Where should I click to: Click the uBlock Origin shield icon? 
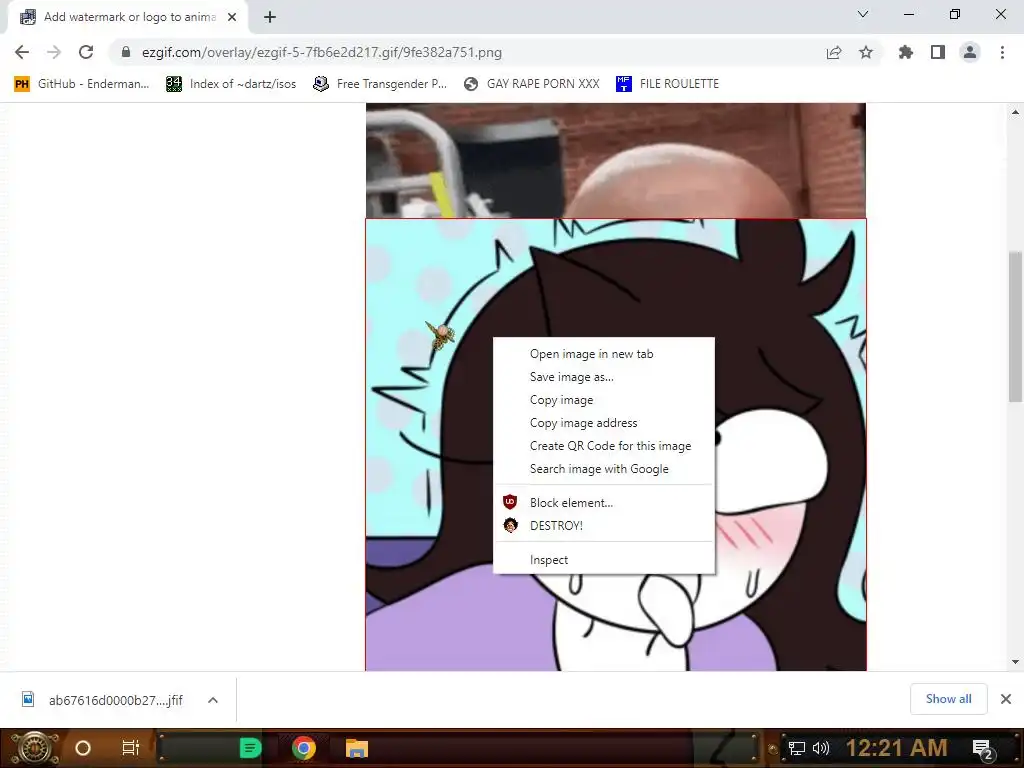pos(510,502)
